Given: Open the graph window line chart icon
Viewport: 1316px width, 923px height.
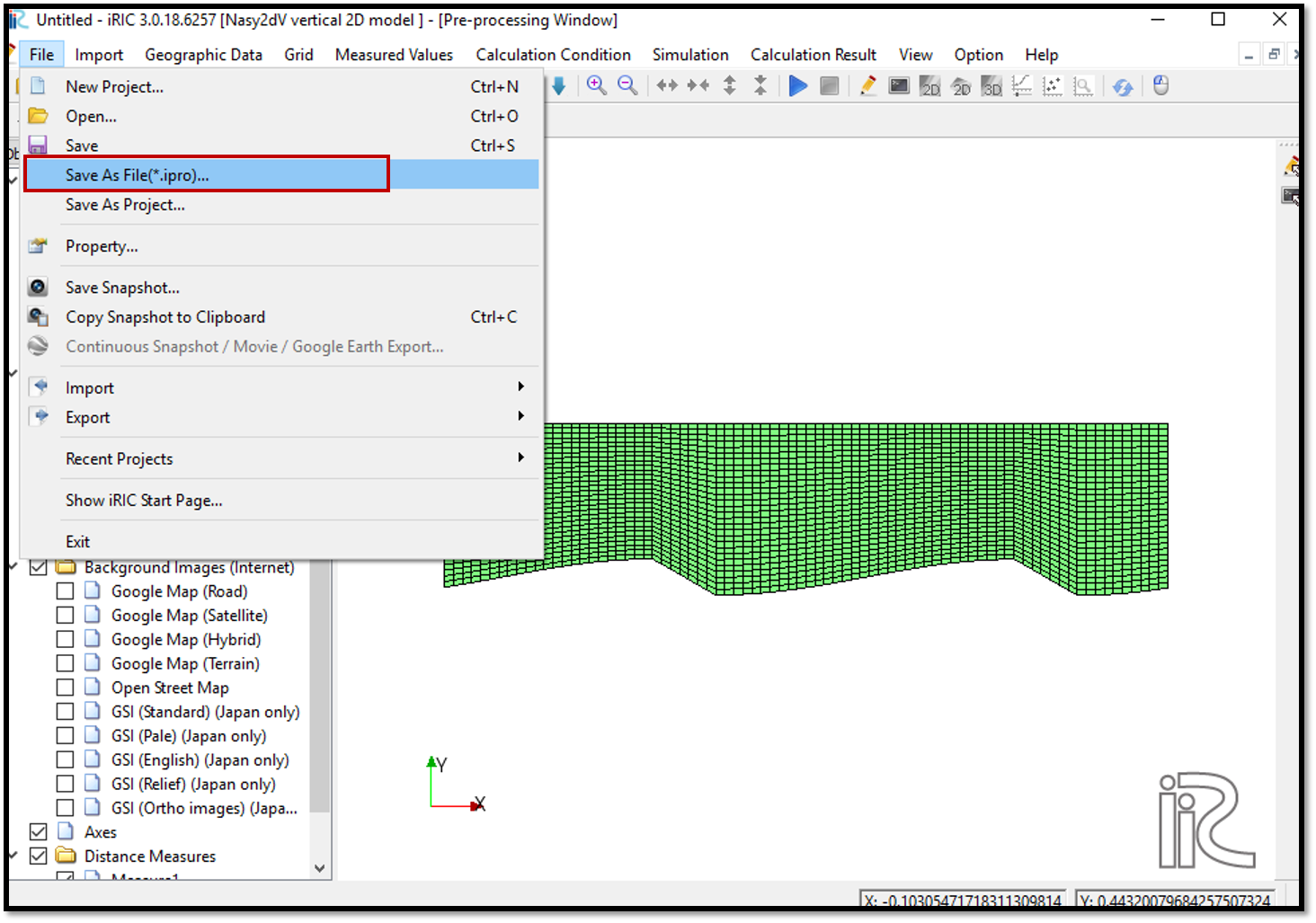Looking at the screenshot, I should coord(1022,86).
